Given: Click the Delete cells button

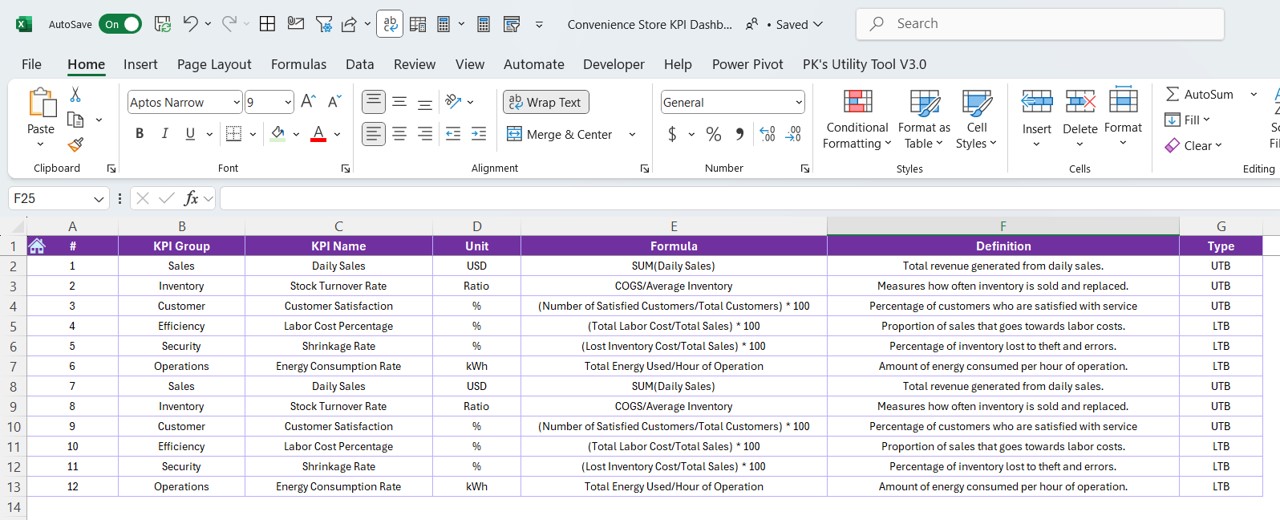Looking at the screenshot, I should click(x=1080, y=118).
